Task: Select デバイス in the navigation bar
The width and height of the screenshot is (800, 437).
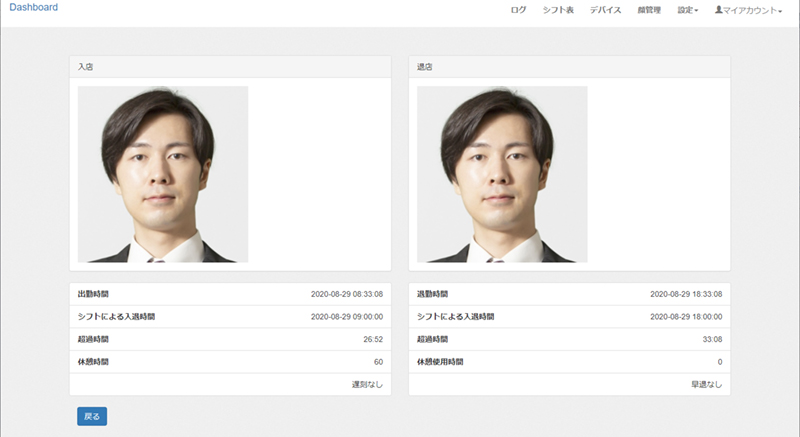Action: (605, 10)
